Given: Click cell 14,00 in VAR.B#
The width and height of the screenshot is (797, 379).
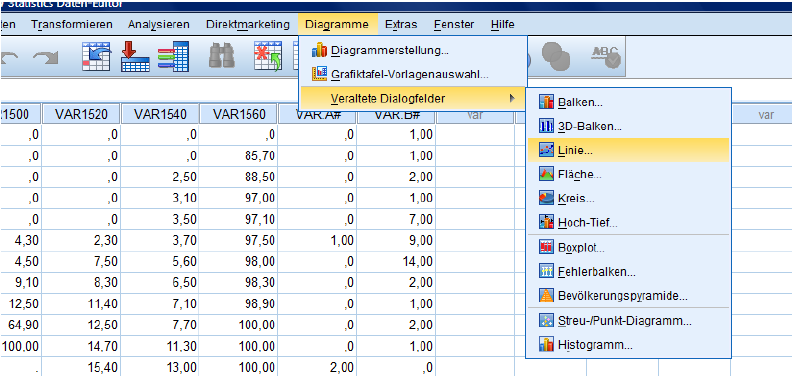Looking at the screenshot, I should pos(396,261).
